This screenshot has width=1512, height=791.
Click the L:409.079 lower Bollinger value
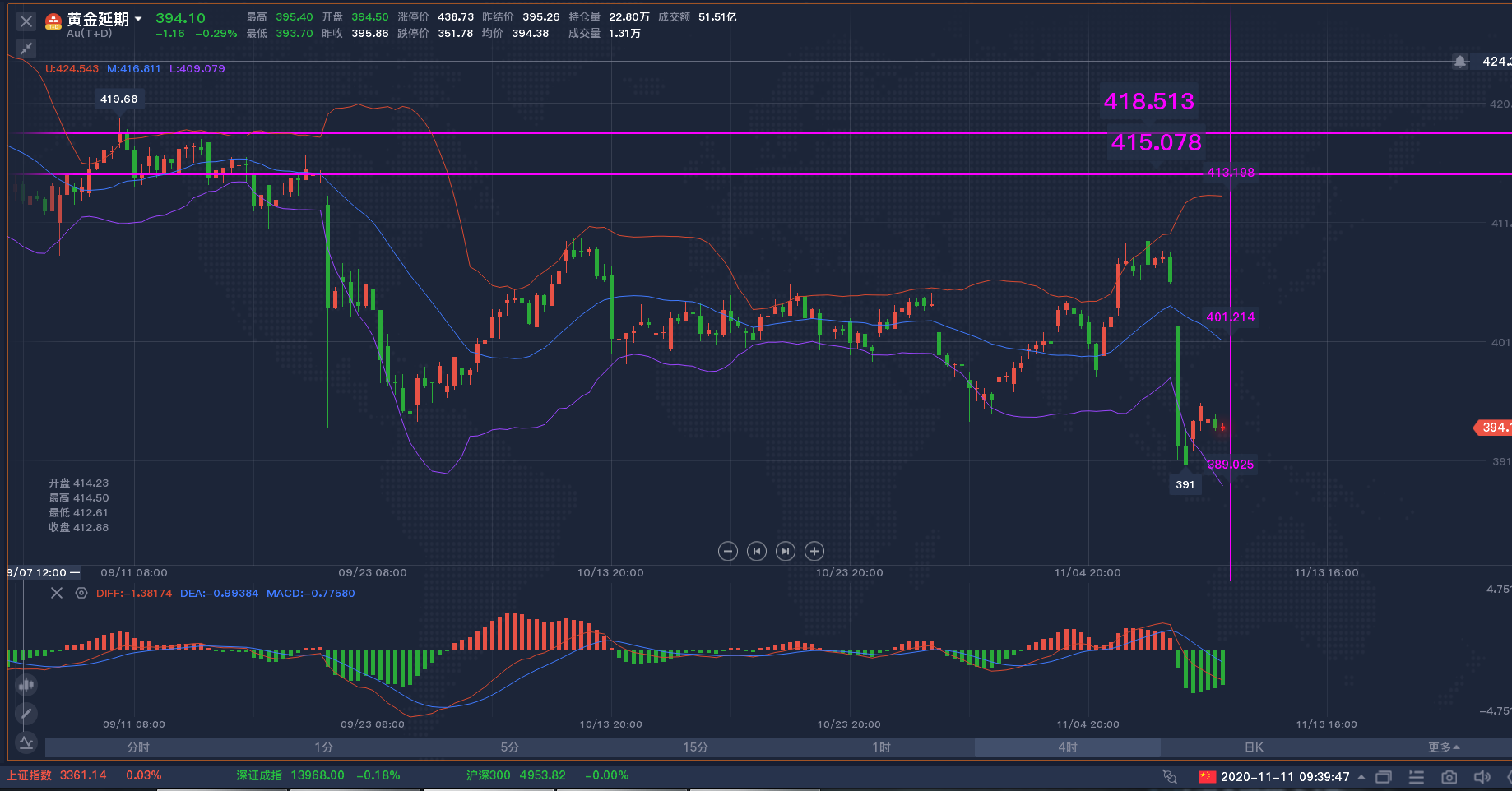pos(197,69)
